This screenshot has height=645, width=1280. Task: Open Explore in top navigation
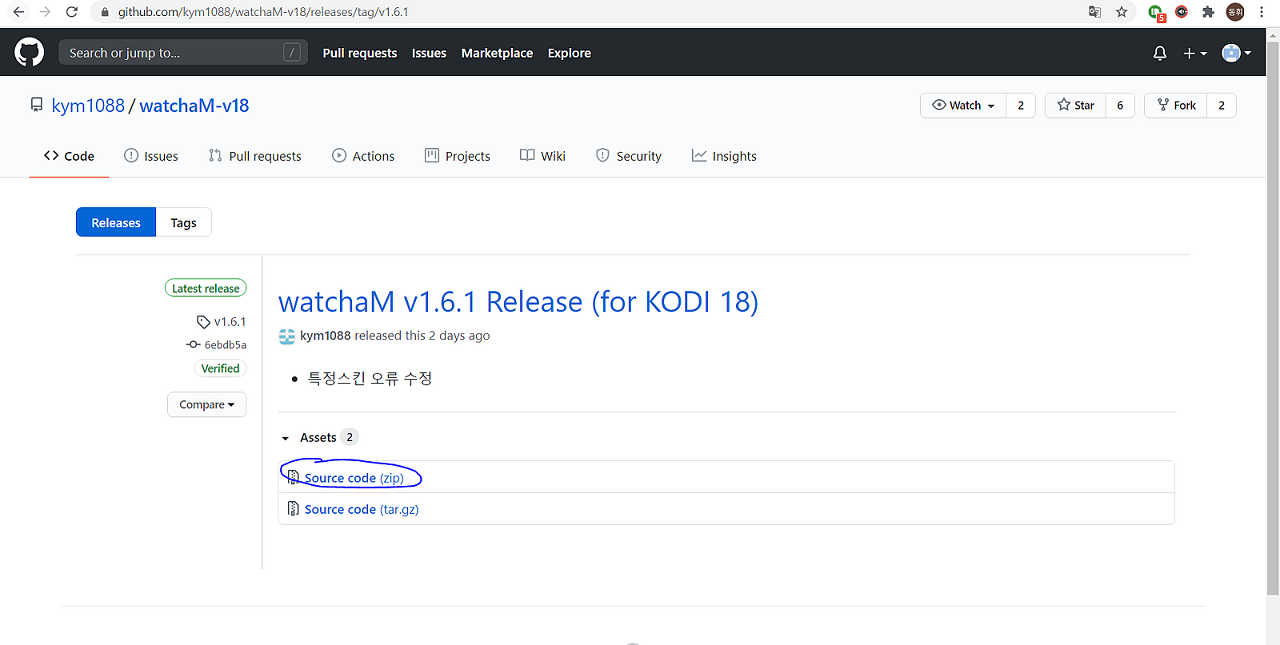coord(569,53)
